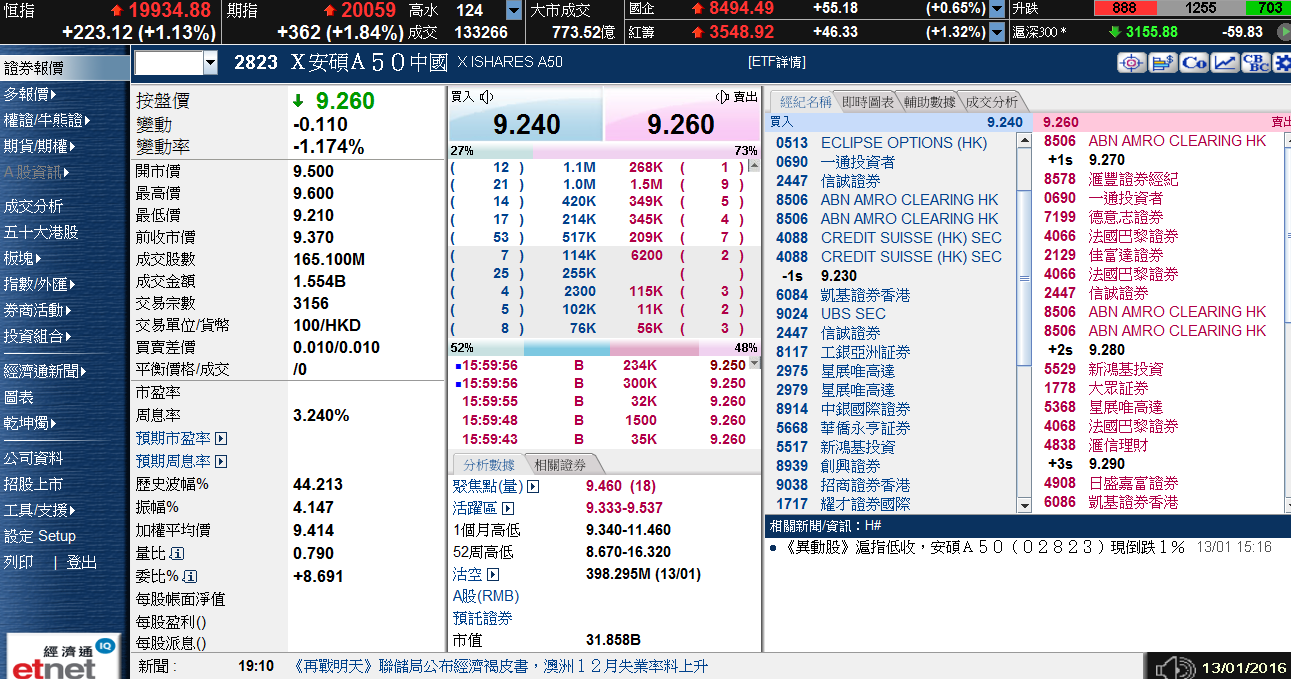Click the 預期周息率 link
Image resolution: width=1291 pixels, height=679 pixels.
point(173,462)
